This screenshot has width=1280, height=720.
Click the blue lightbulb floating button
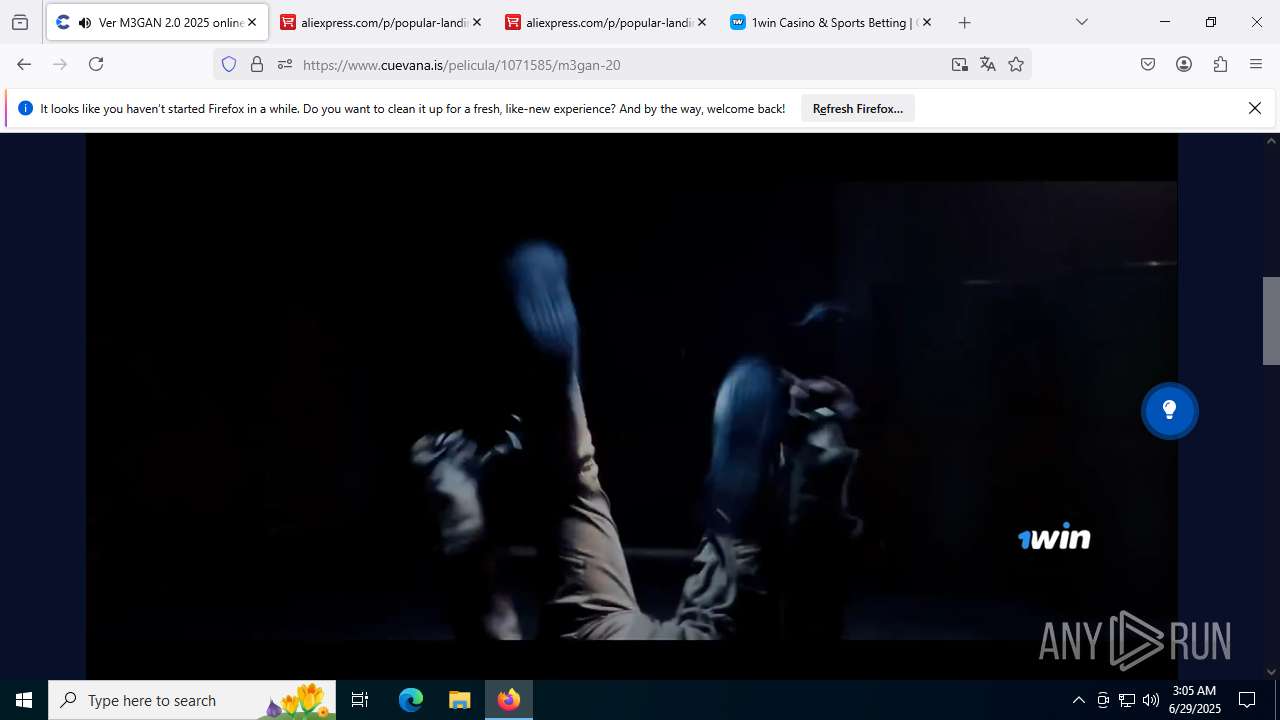[1170, 411]
